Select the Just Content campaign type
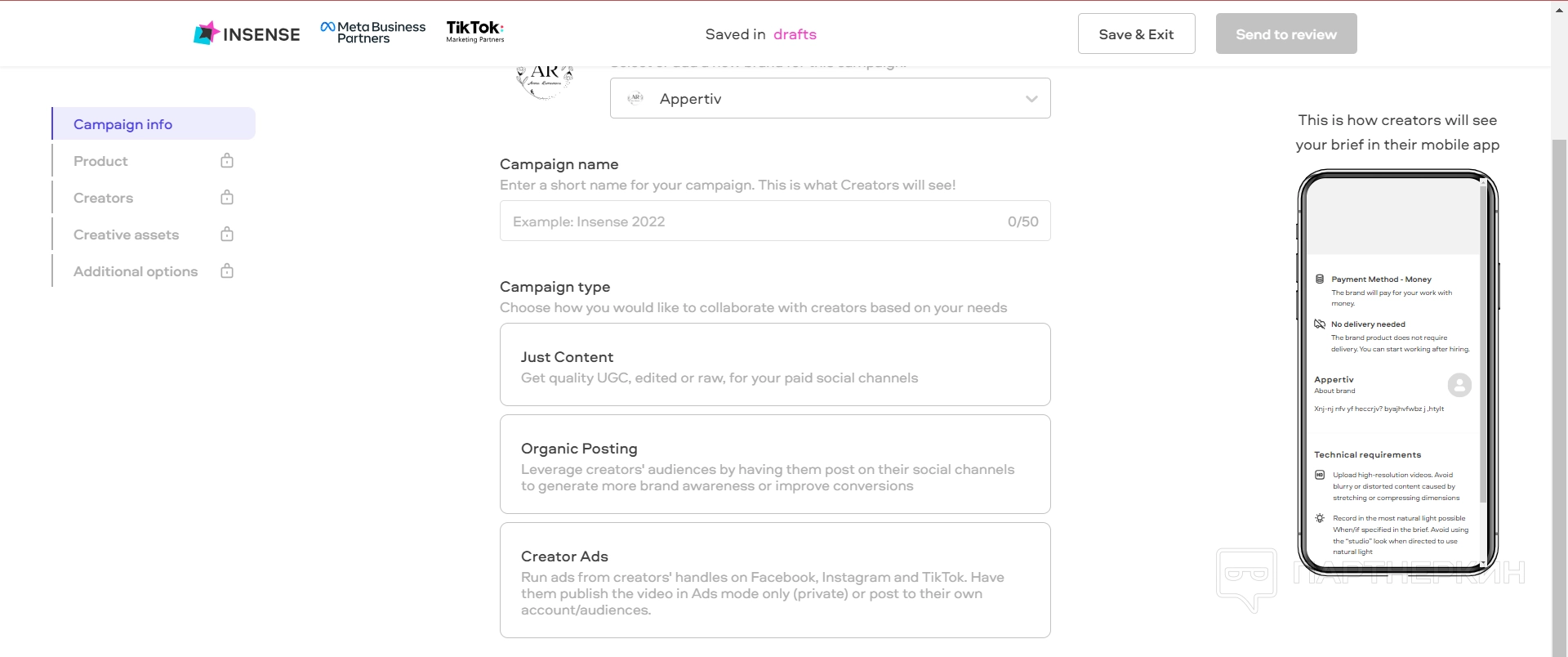 [x=774, y=364]
